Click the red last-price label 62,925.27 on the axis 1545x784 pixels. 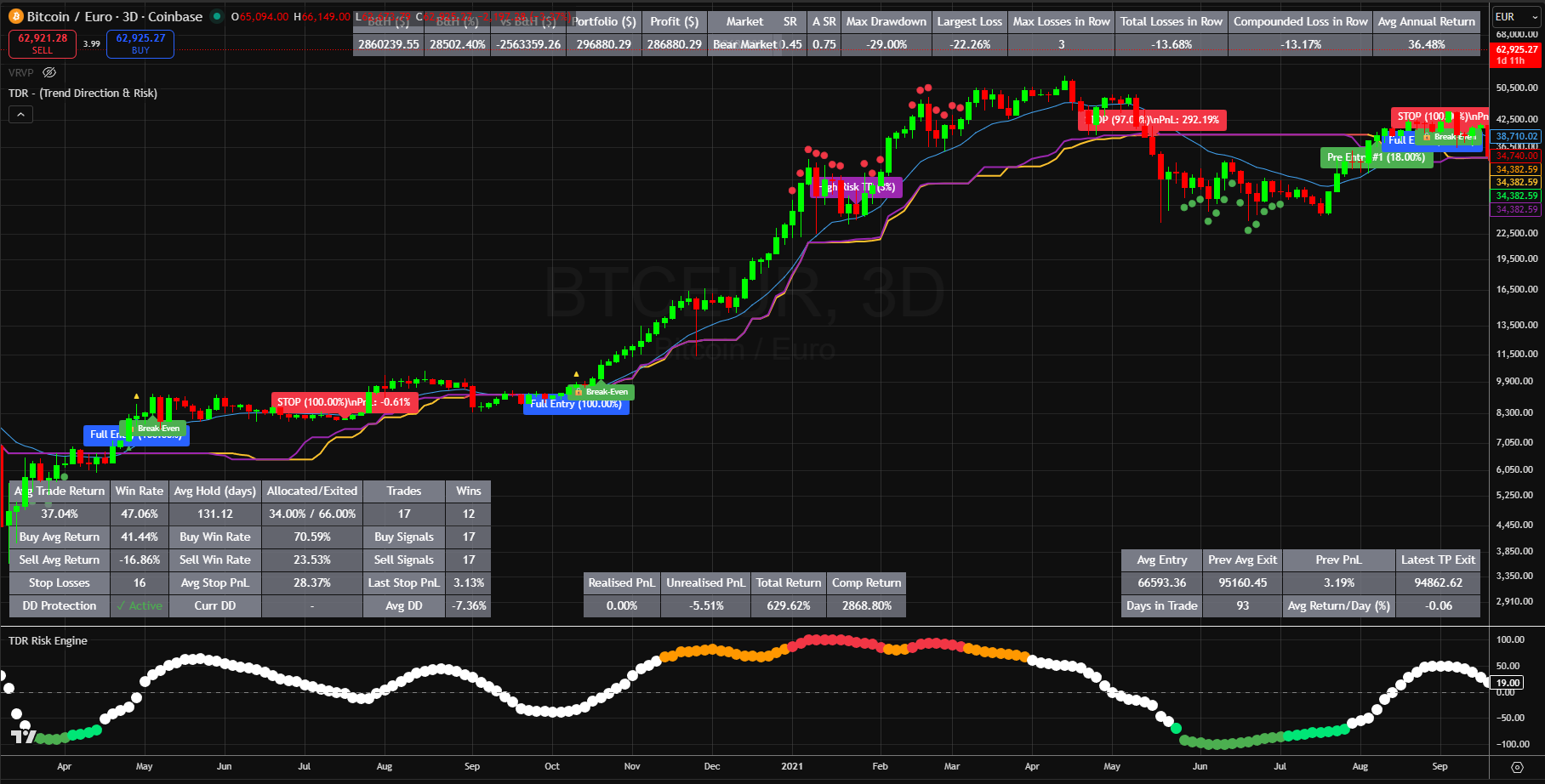tap(1515, 54)
